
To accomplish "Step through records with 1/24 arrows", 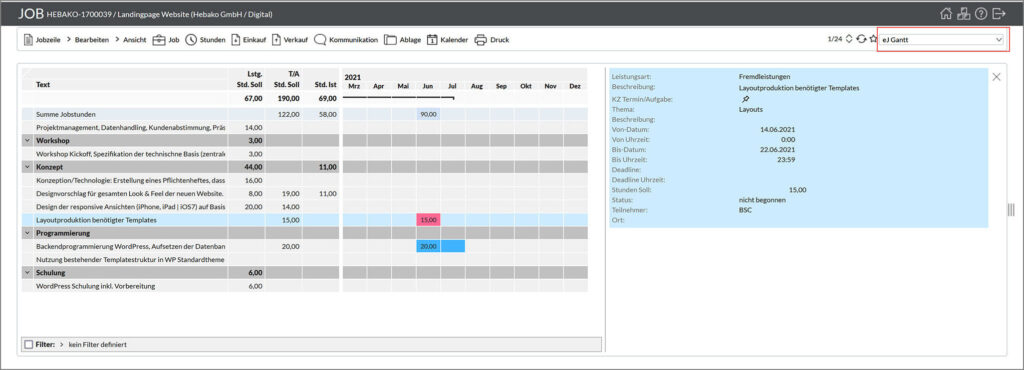I will [x=848, y=39].
